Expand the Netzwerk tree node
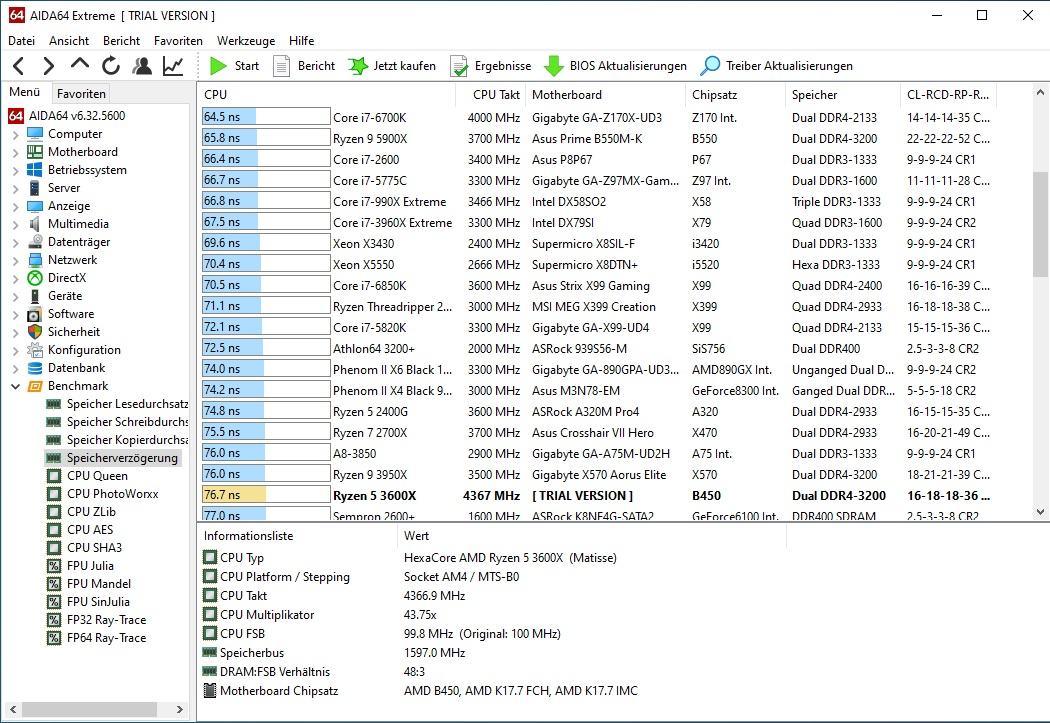 point(15,260)
